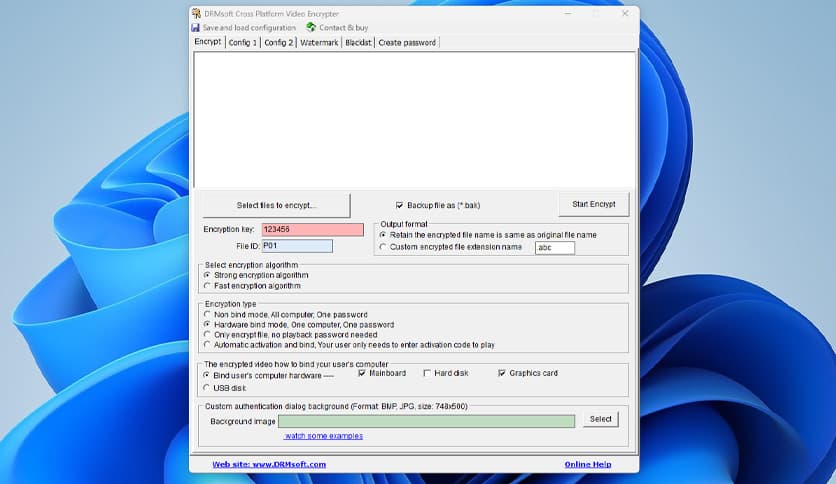Click Select button for background image
Screen dimensions: 836x484
click(x=600, y=419)
